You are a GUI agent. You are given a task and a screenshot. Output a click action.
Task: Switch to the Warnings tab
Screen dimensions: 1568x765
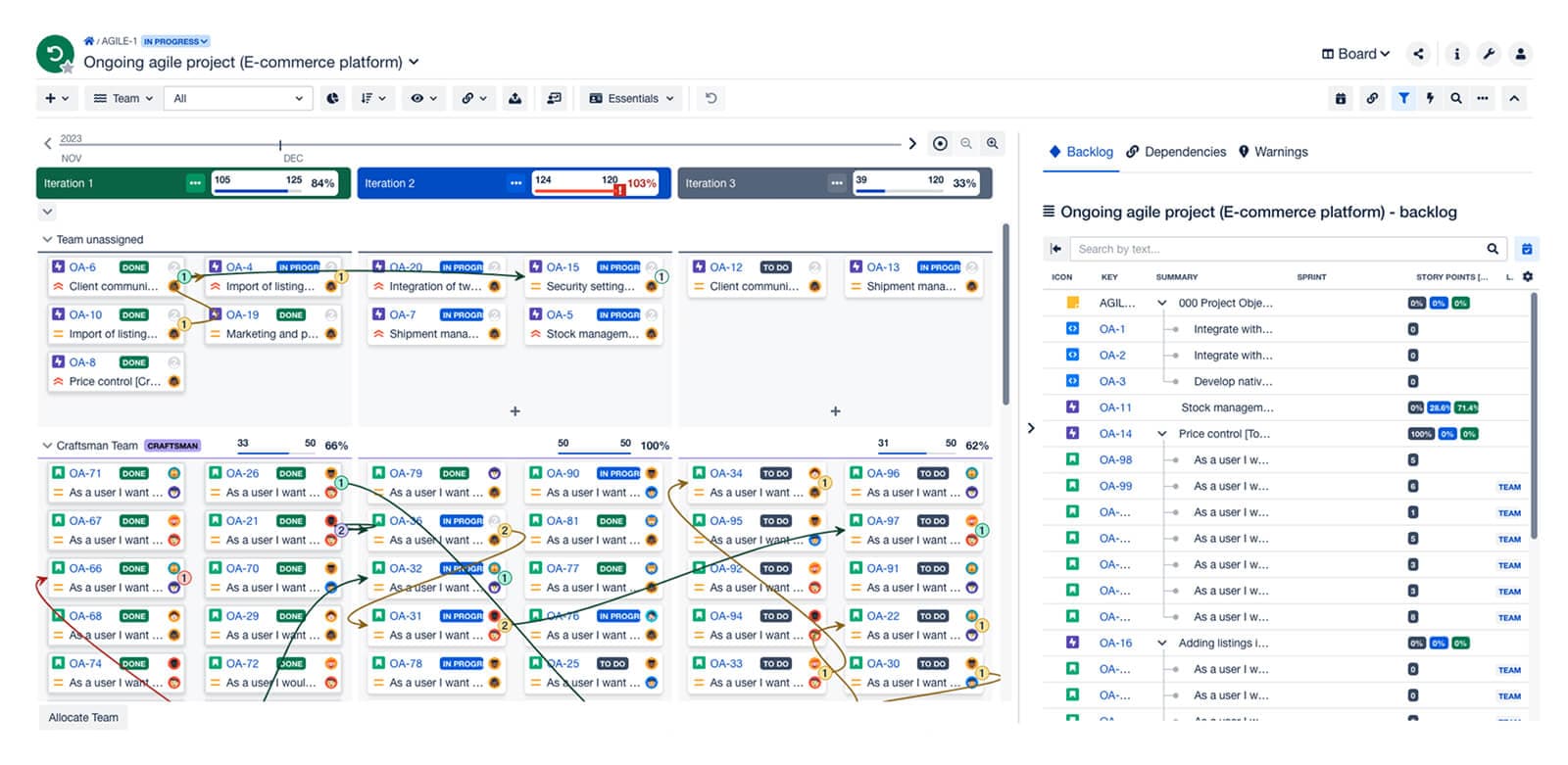coord(1273,152)
